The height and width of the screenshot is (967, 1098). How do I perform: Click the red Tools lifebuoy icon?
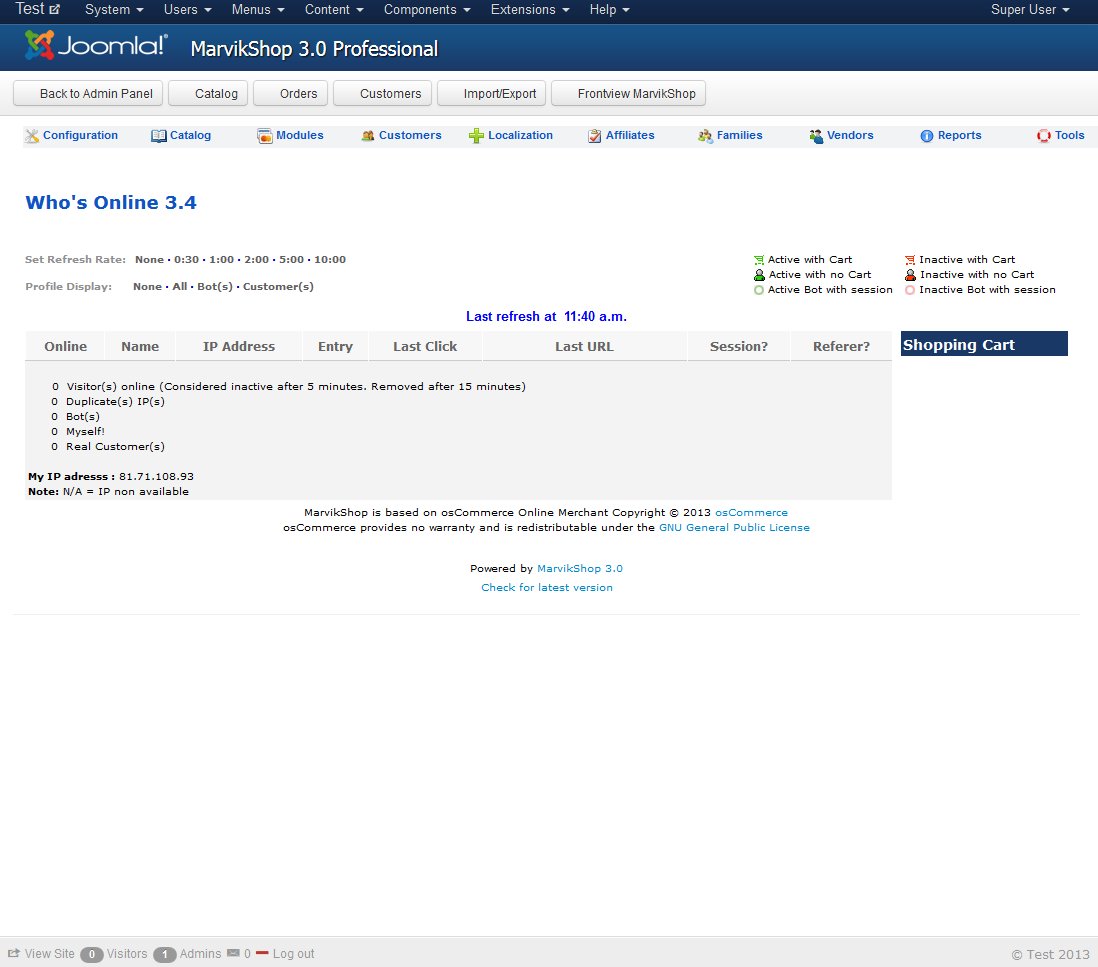point(1043,136)
